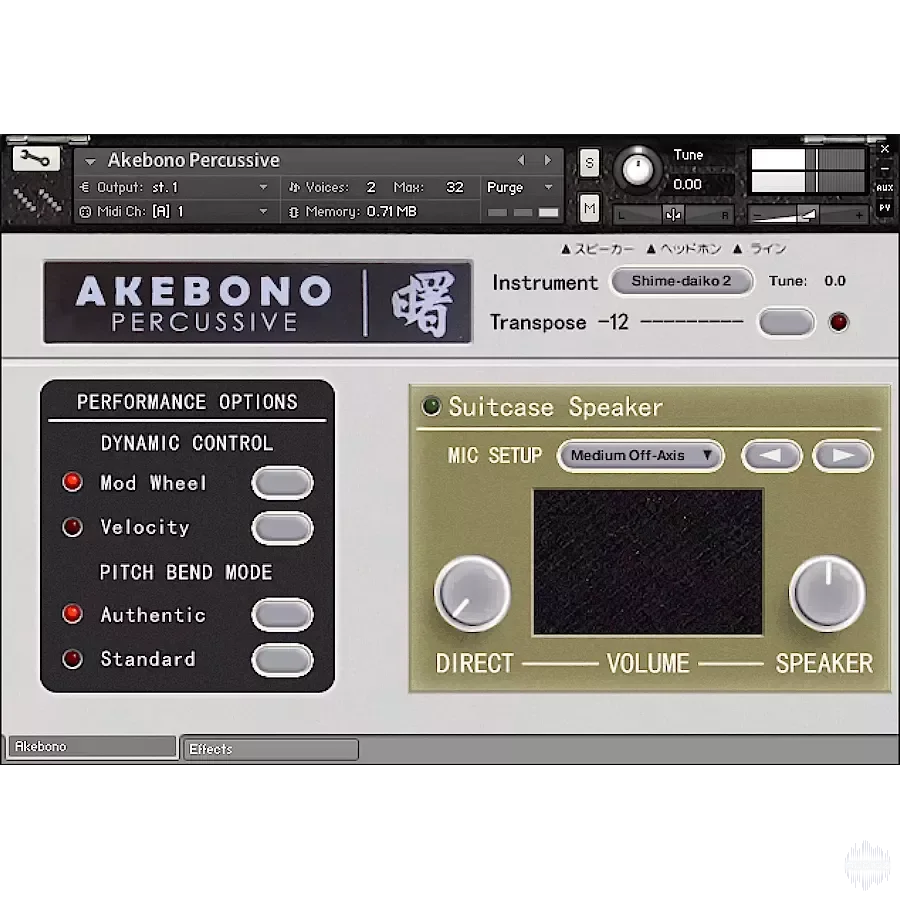Click the Memory chip icon
Screen dimensions: 900x900
click(294, 211)
